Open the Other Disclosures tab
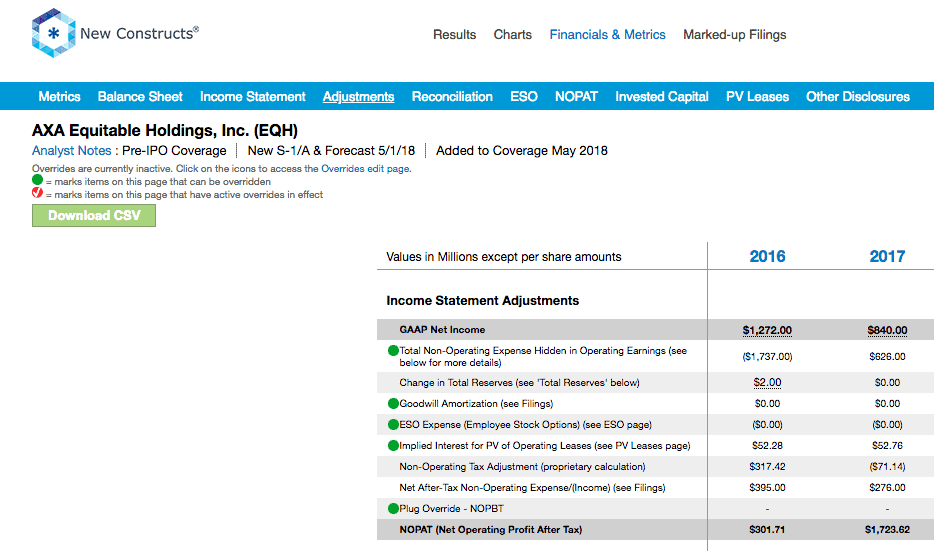 click(x=858, y=96)
